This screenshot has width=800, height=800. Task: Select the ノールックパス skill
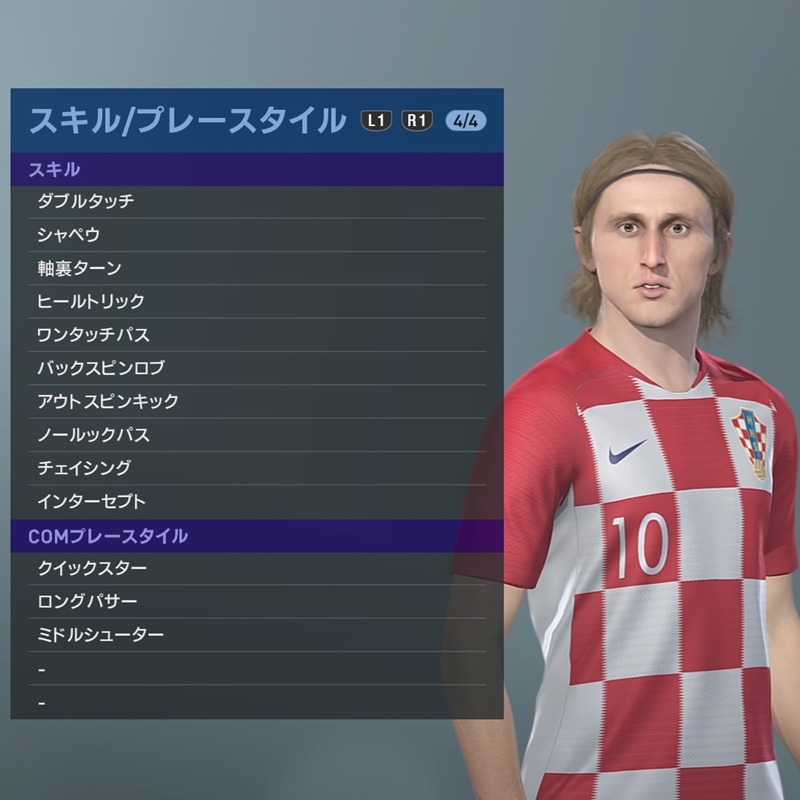(x=257, y=435)
